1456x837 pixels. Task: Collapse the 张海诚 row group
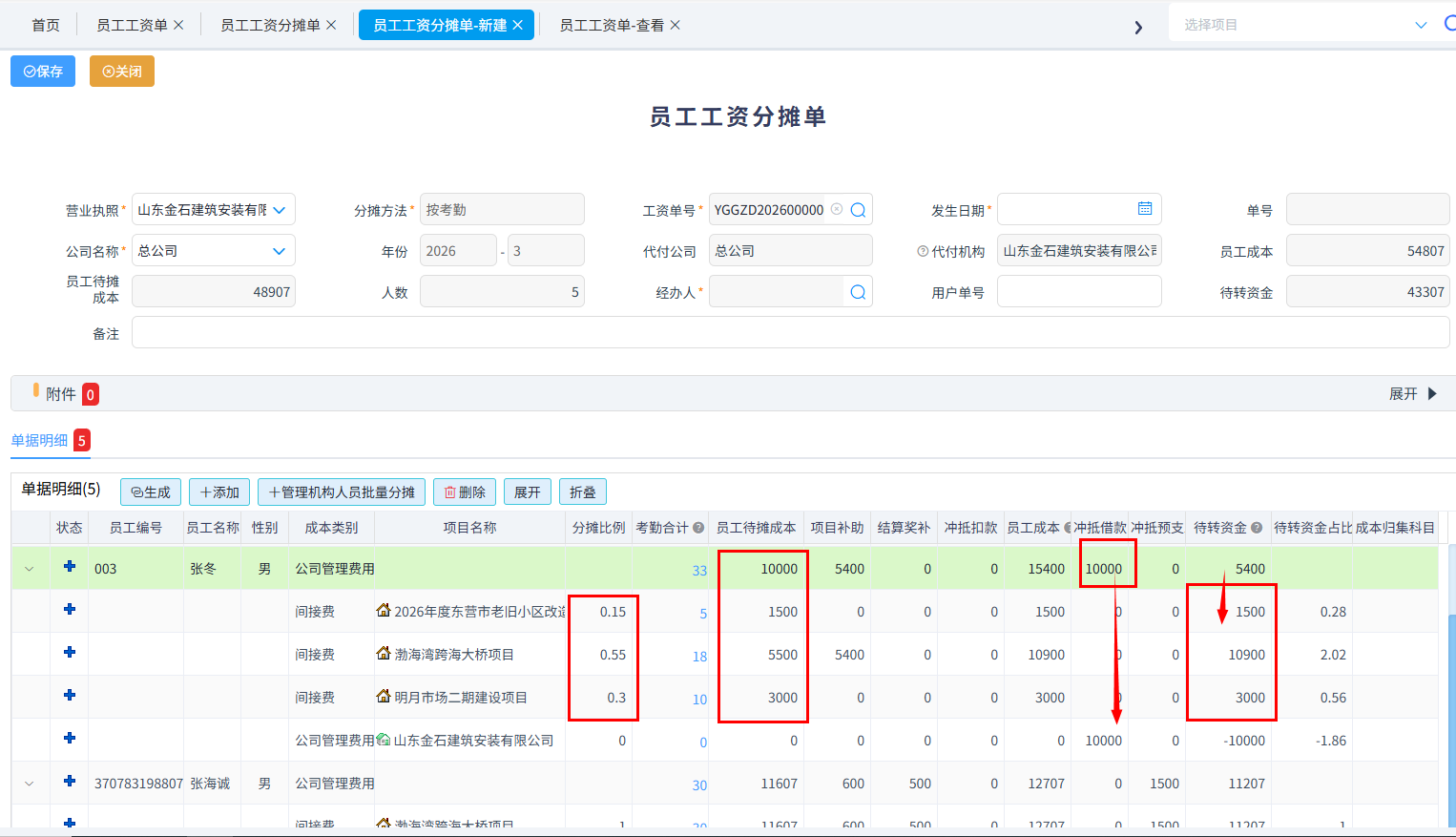pos(30,784)
